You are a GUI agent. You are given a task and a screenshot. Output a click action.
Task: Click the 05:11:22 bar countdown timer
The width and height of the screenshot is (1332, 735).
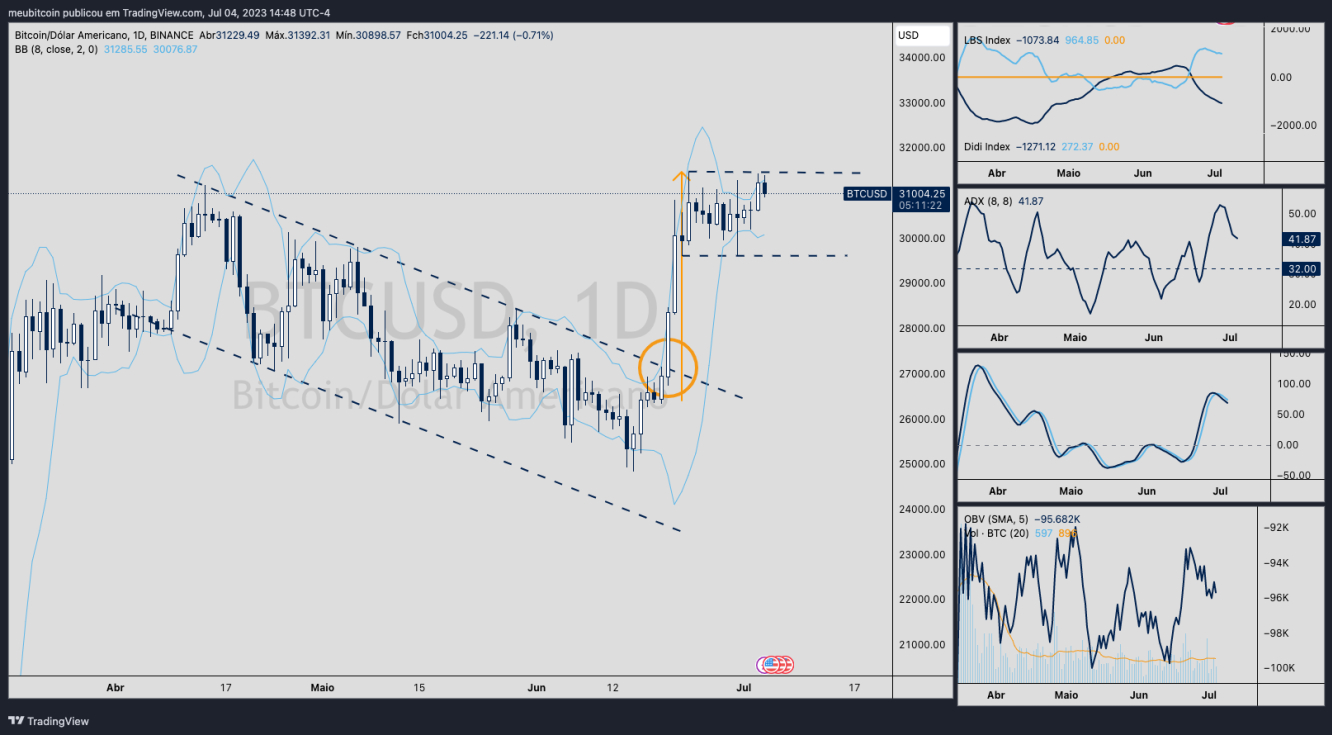coord(922,206)
